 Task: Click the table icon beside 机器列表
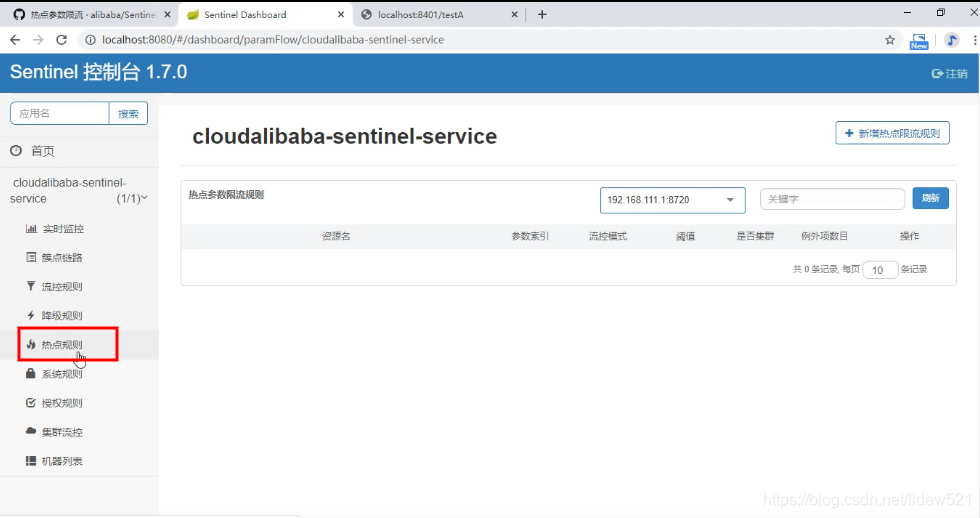[31, 461]
